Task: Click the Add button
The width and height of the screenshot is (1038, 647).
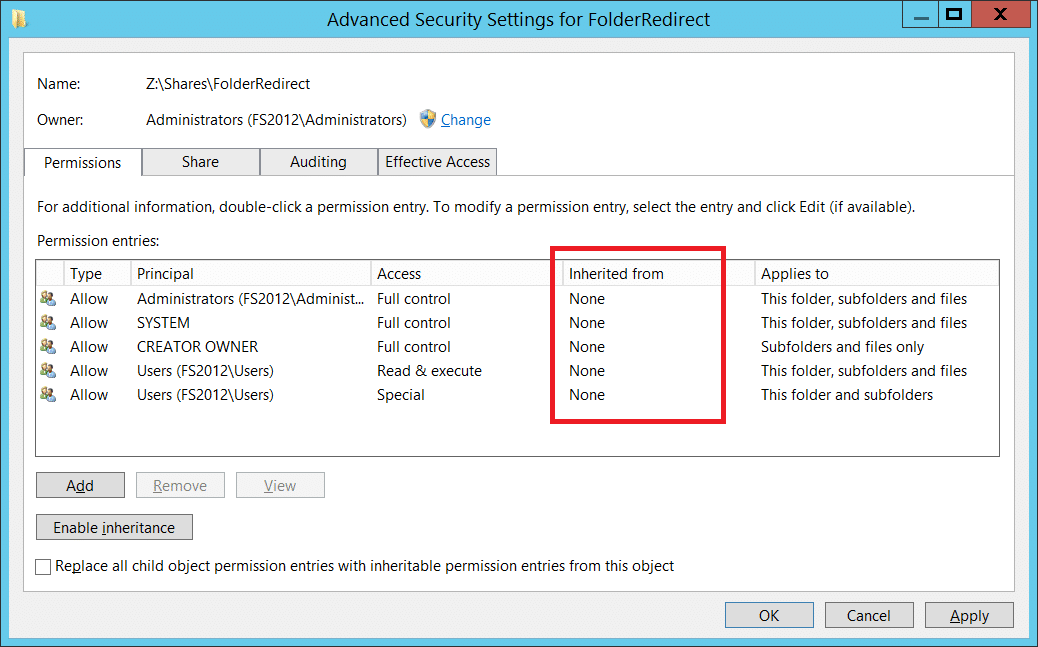Action: click(80, 485)
